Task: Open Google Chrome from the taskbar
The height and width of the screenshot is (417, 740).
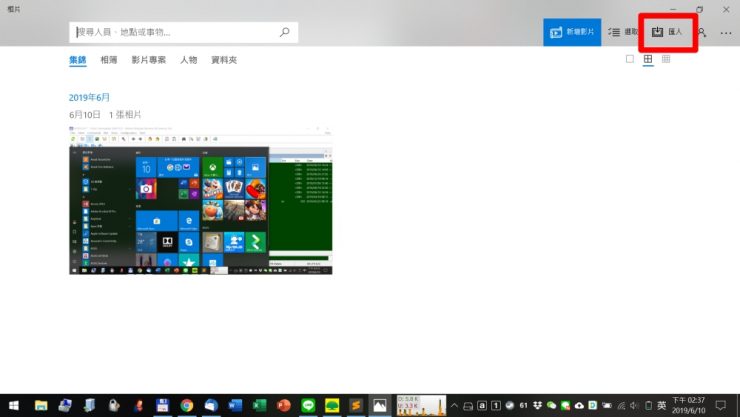Action: tap(187, 405)
